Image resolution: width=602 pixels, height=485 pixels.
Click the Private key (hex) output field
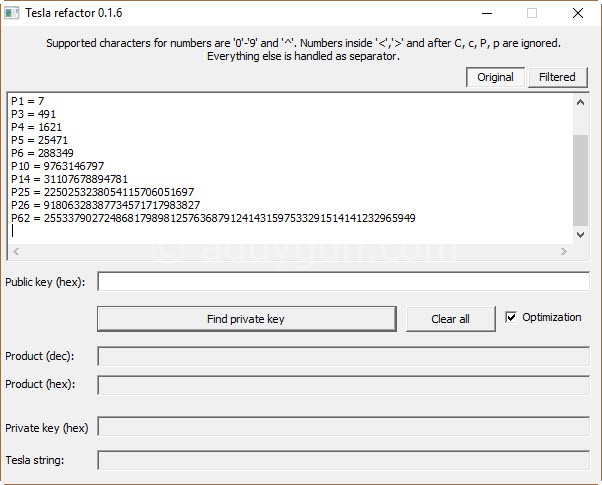coord(344,426)
